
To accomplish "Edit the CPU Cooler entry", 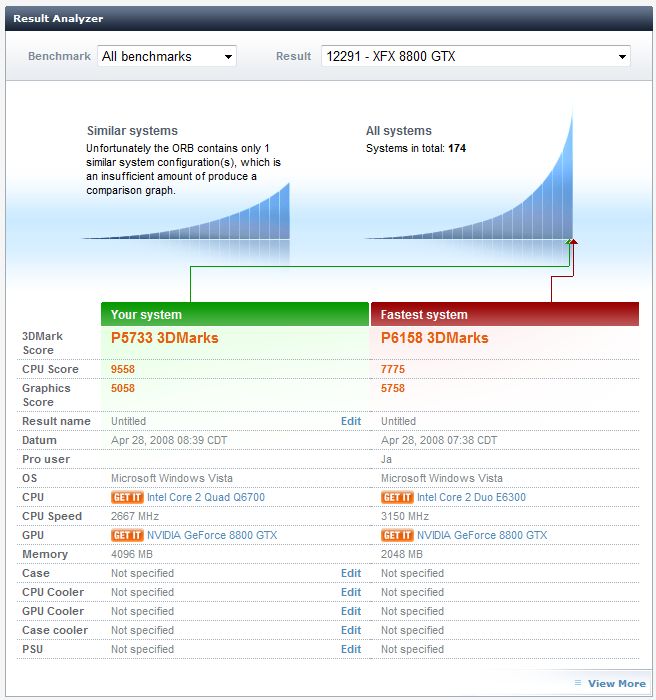I will pos(351,592).
